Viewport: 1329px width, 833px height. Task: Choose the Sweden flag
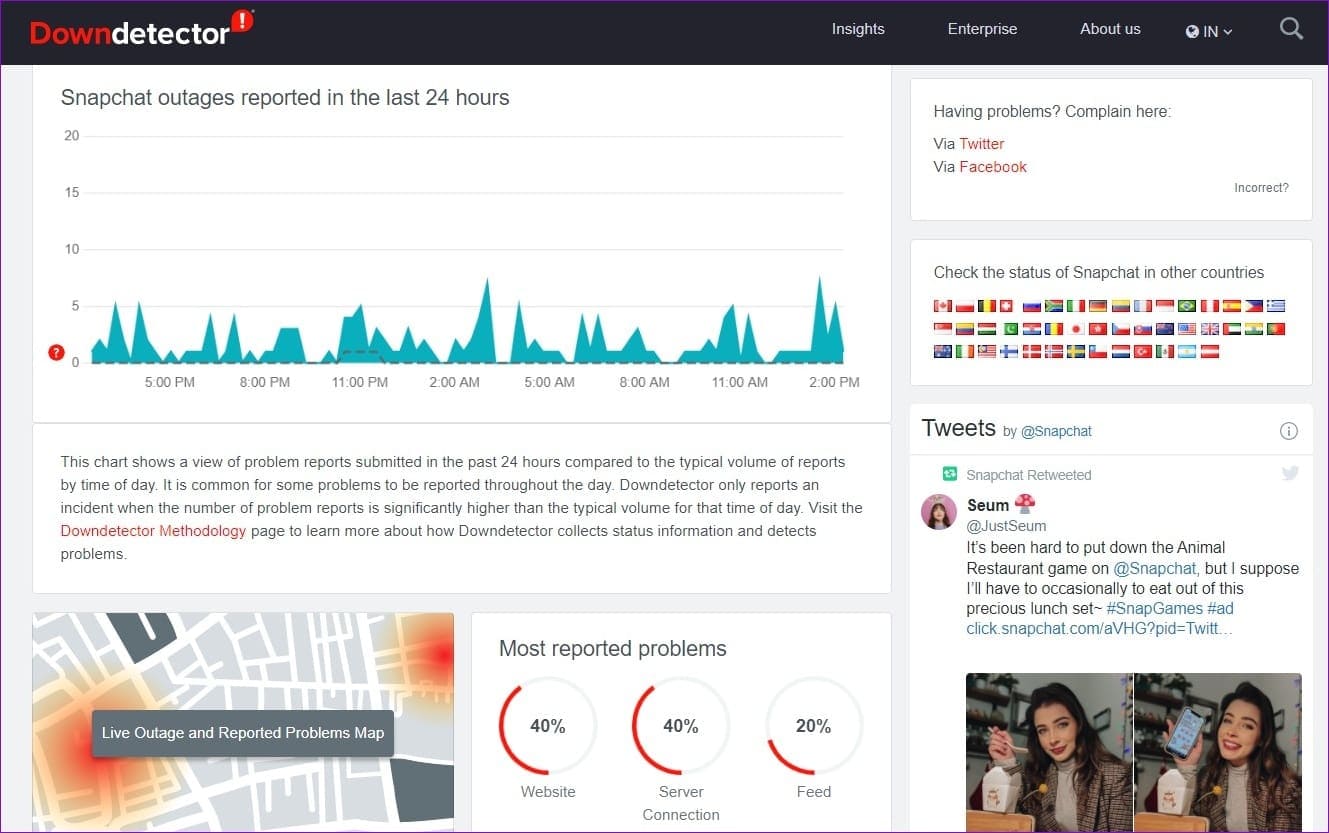click(1076, 352)
